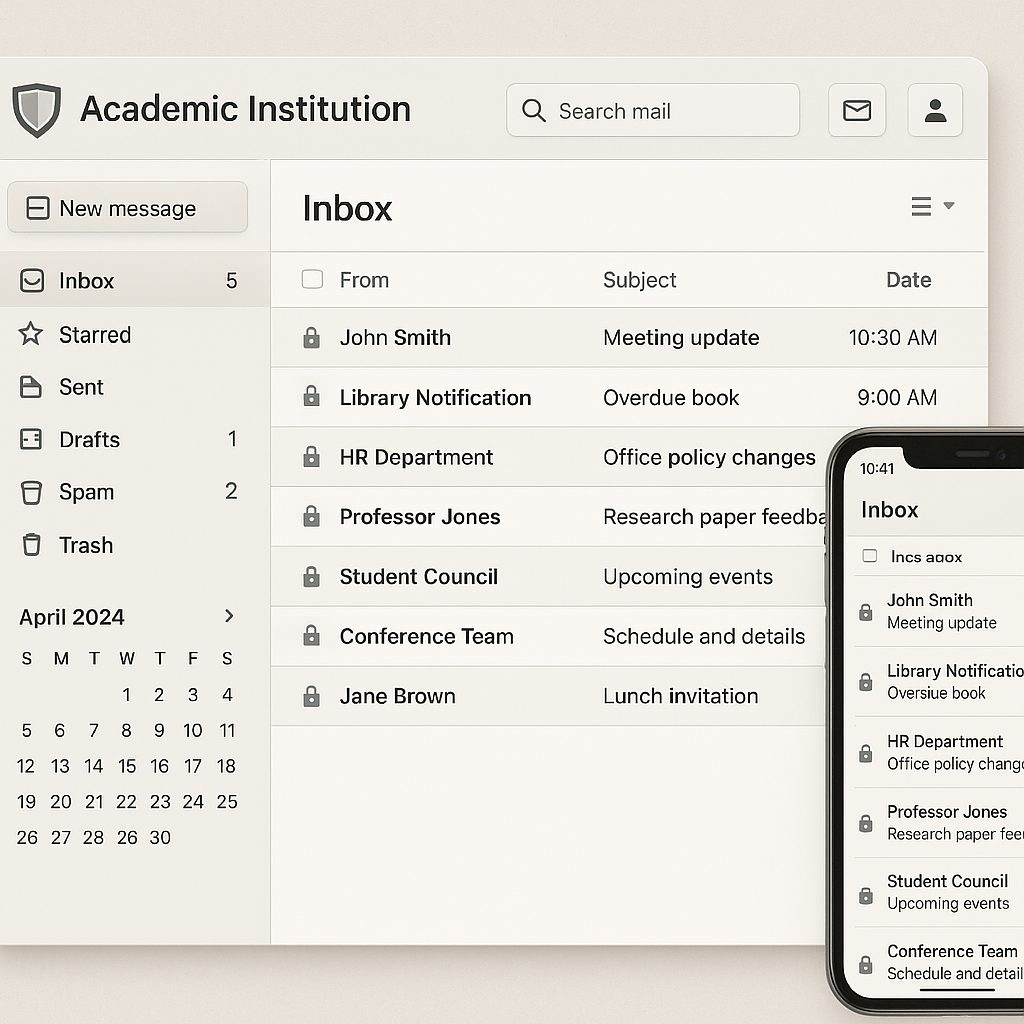Click the Sent folder icon
1024x1024 pixels.
tap(33, 387)
